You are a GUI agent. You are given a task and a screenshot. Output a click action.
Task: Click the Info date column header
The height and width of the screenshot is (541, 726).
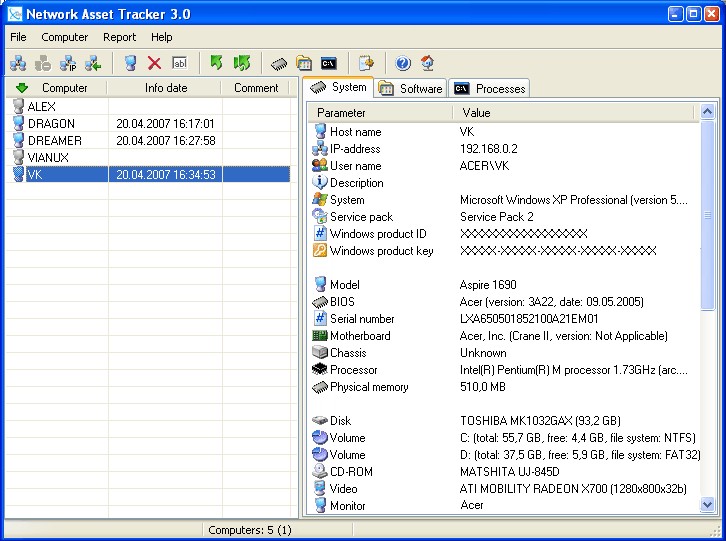165,88
